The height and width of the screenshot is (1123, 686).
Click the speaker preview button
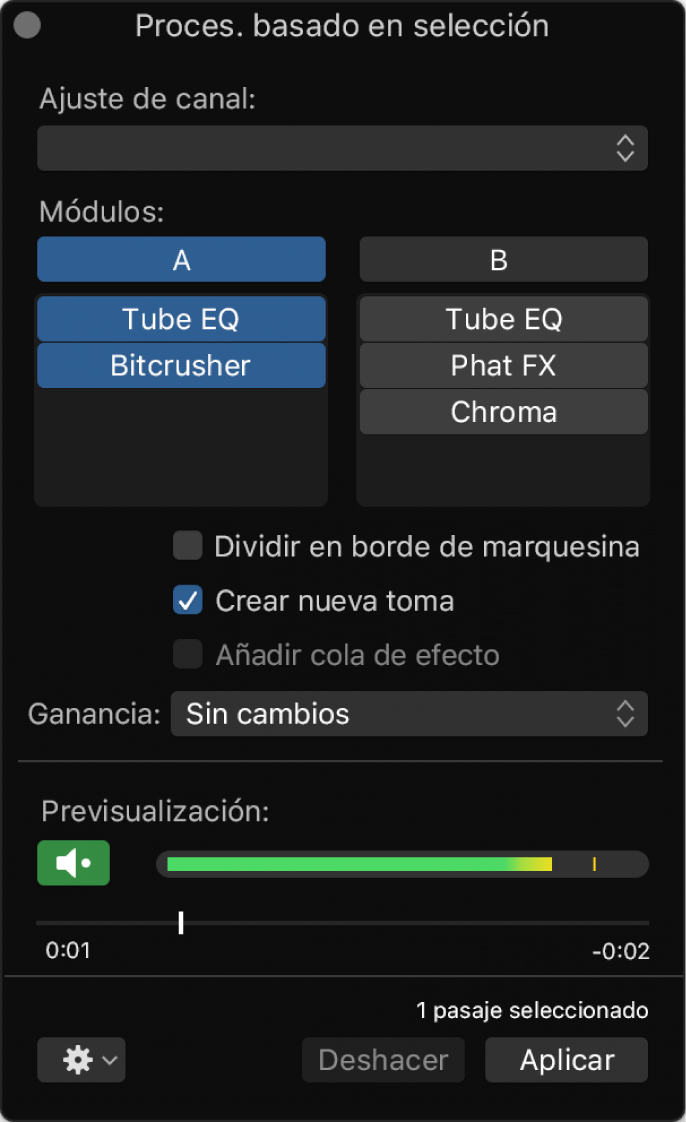[73, 863]
